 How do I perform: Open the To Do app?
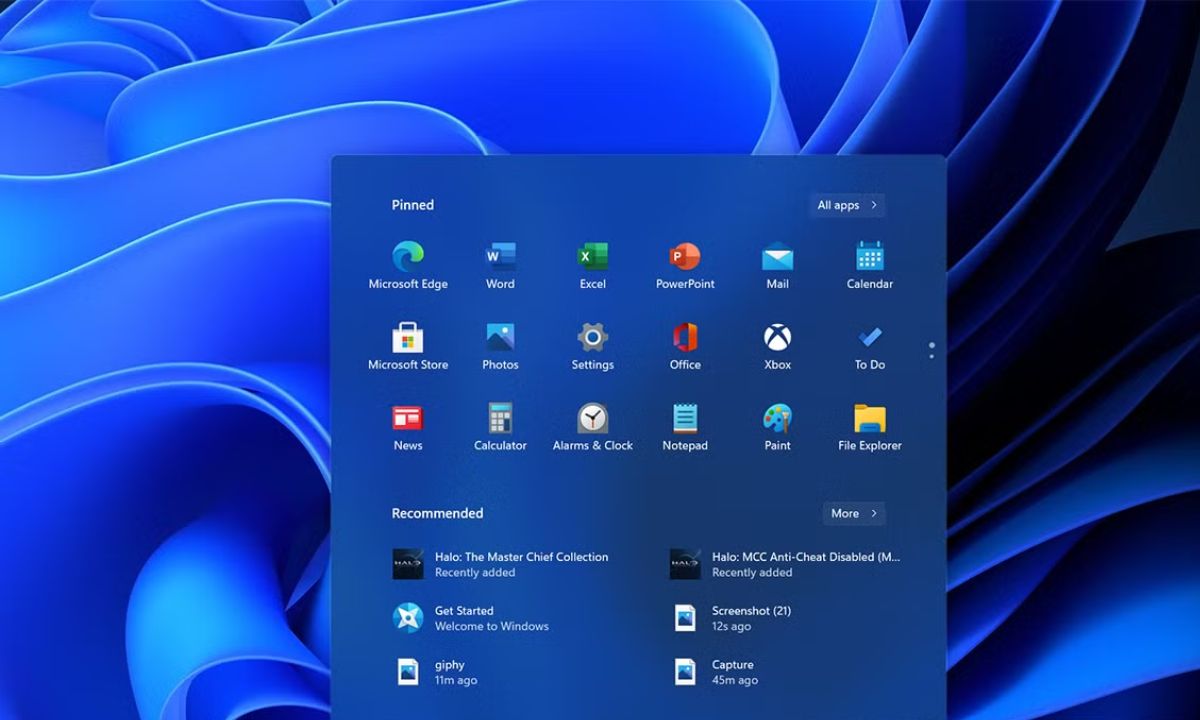pos(870,346)
